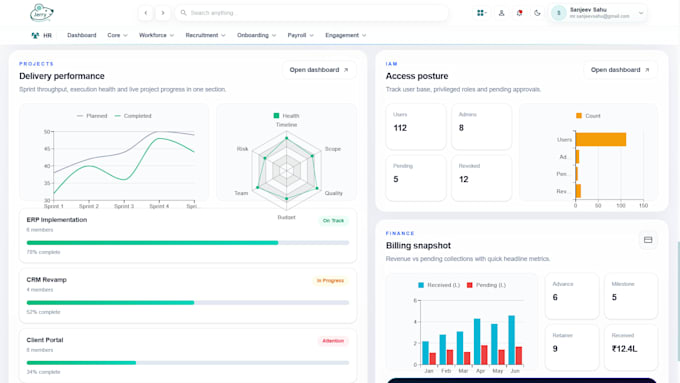Select the Revoked 12 stat card
Image resolution: width=680 pixels, height=383 pixels.
point(481,178)
